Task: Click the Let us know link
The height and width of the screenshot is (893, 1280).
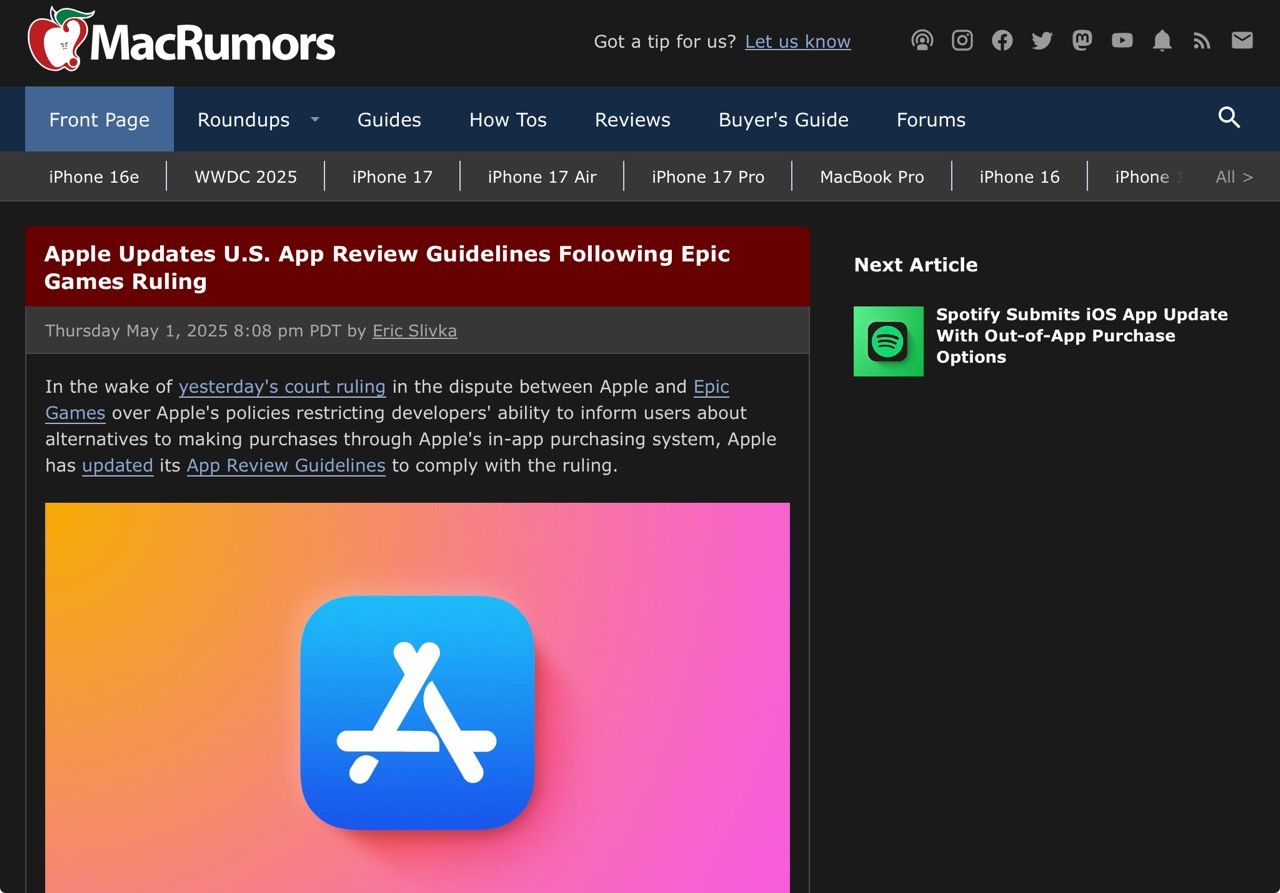Action: coord(798,41)
